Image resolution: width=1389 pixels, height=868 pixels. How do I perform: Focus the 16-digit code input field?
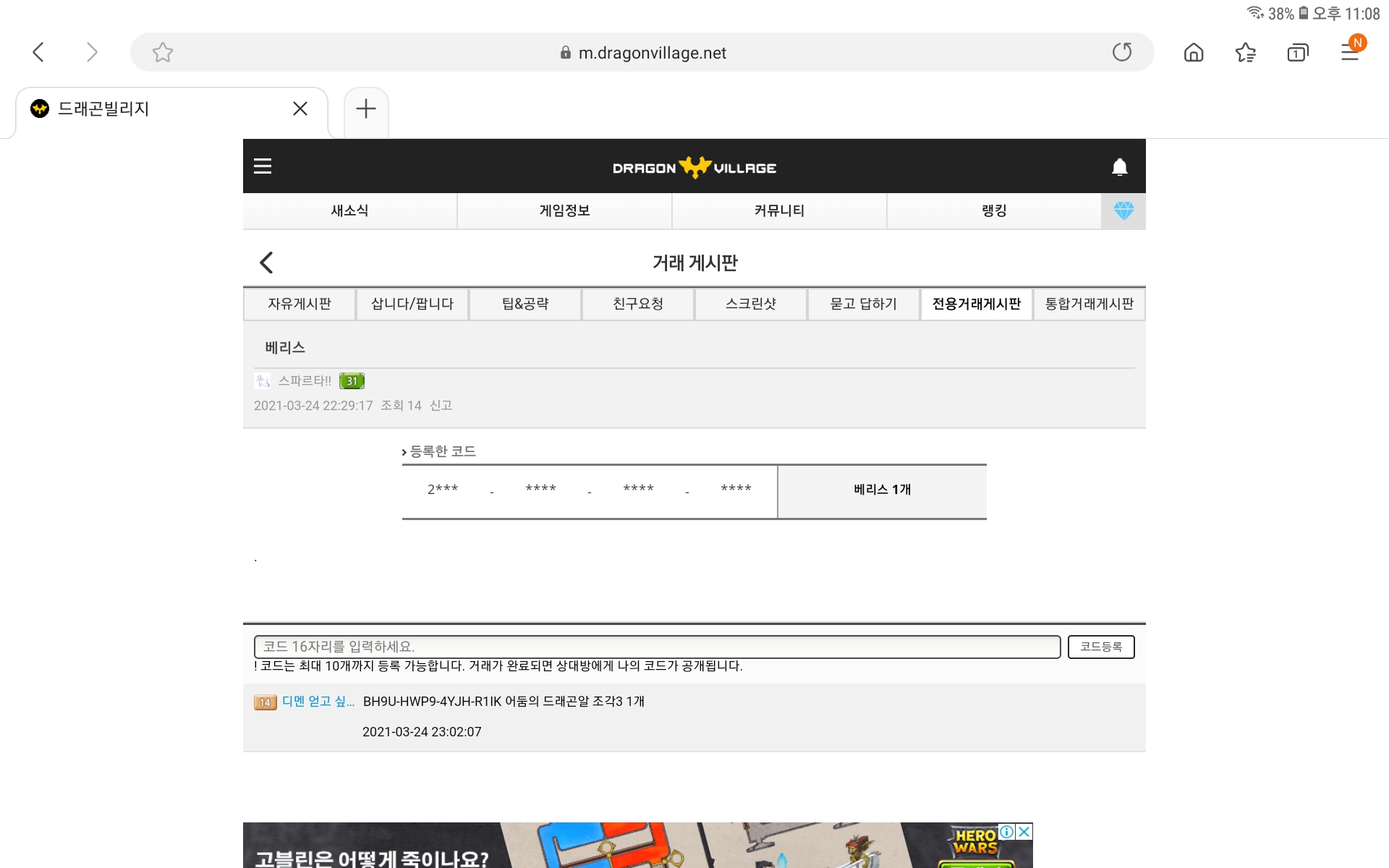657,647
